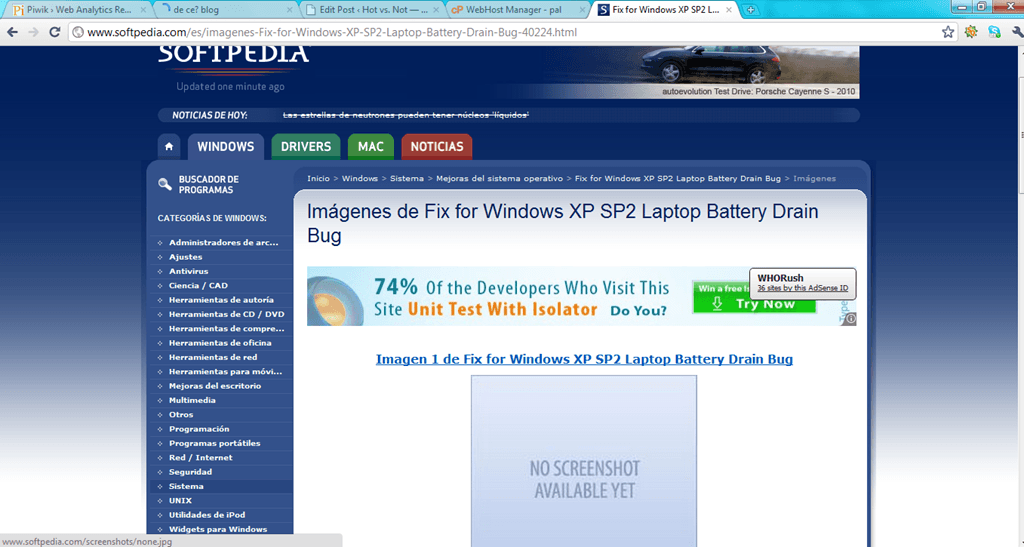Open a new browser tab

tap(751, 10)
